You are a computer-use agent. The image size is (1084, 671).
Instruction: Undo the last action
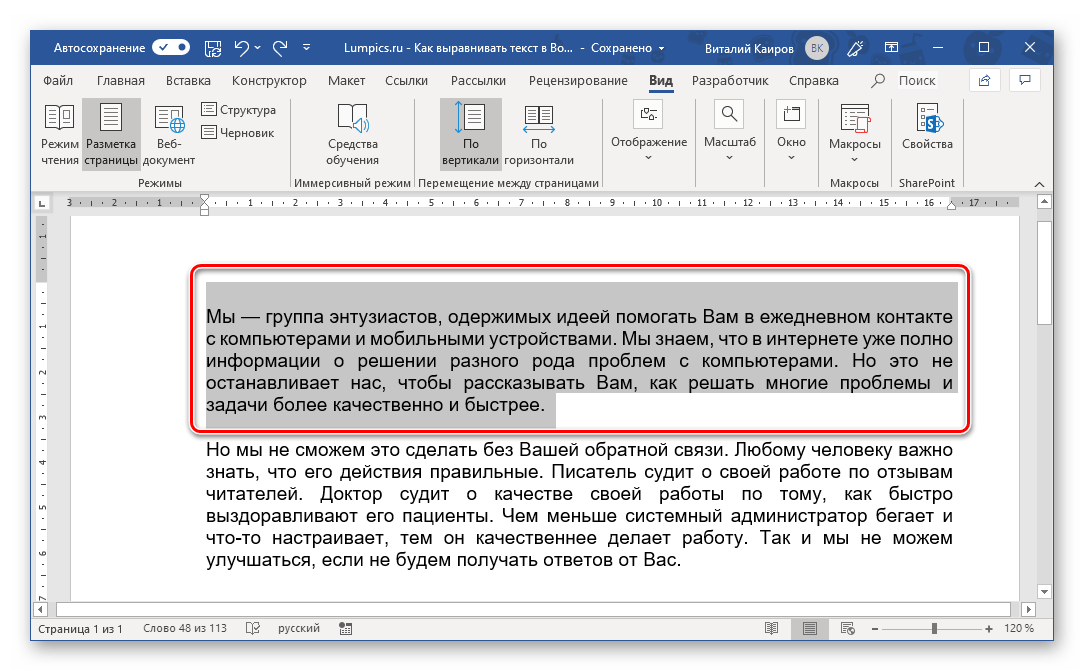pos(241,48)
